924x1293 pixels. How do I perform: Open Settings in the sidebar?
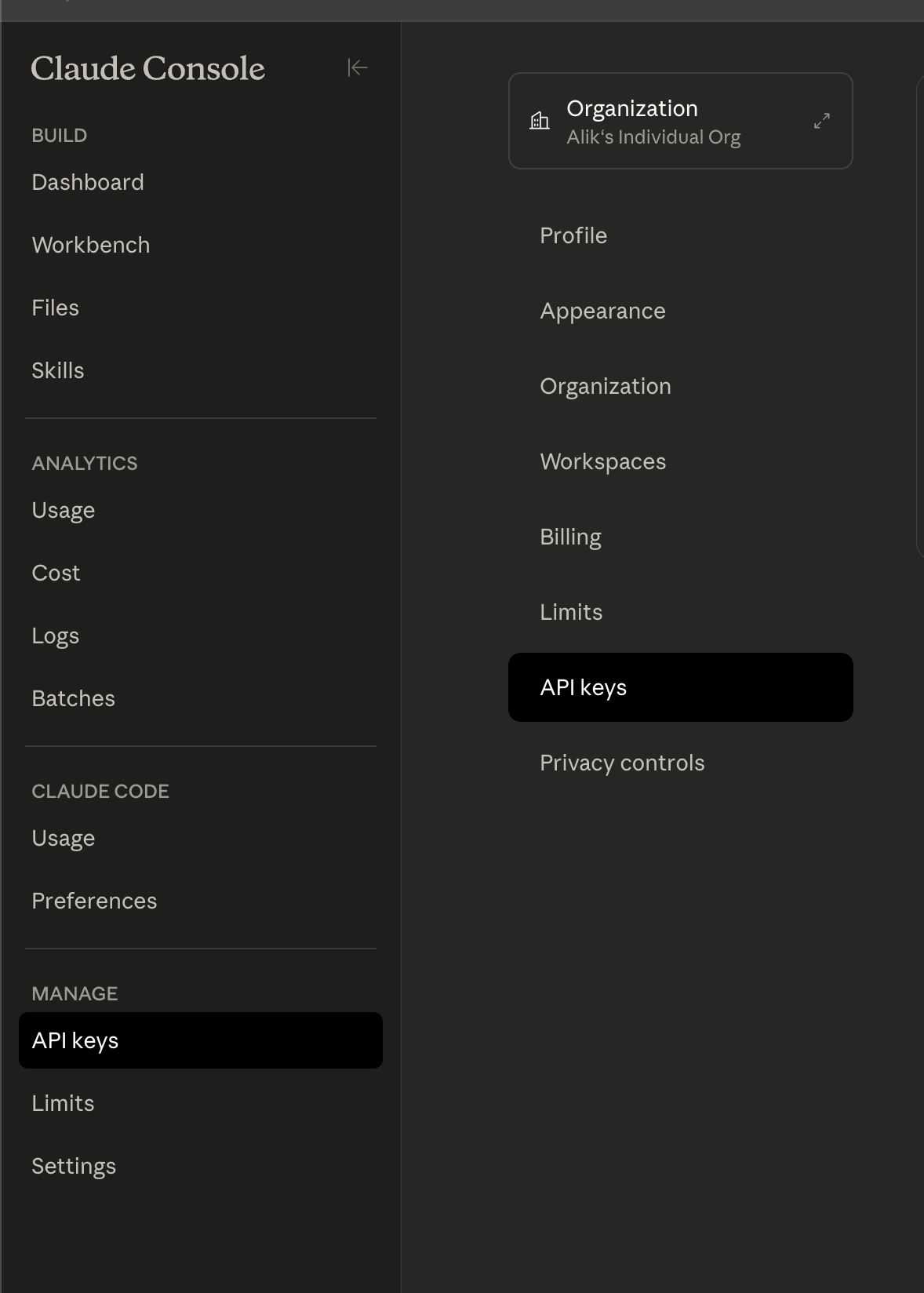coord(74,1166)
